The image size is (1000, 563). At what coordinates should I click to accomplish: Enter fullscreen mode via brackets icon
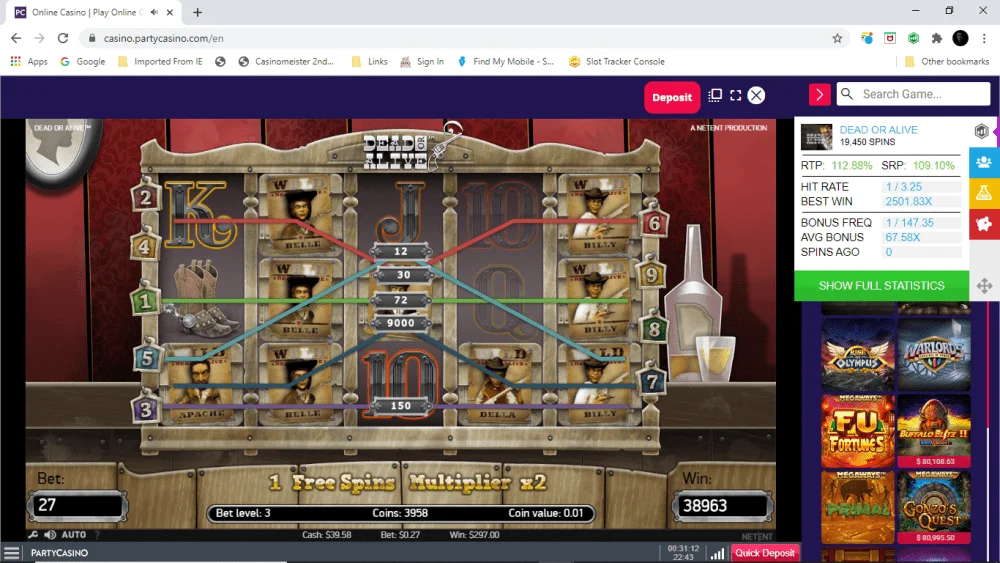735,95
